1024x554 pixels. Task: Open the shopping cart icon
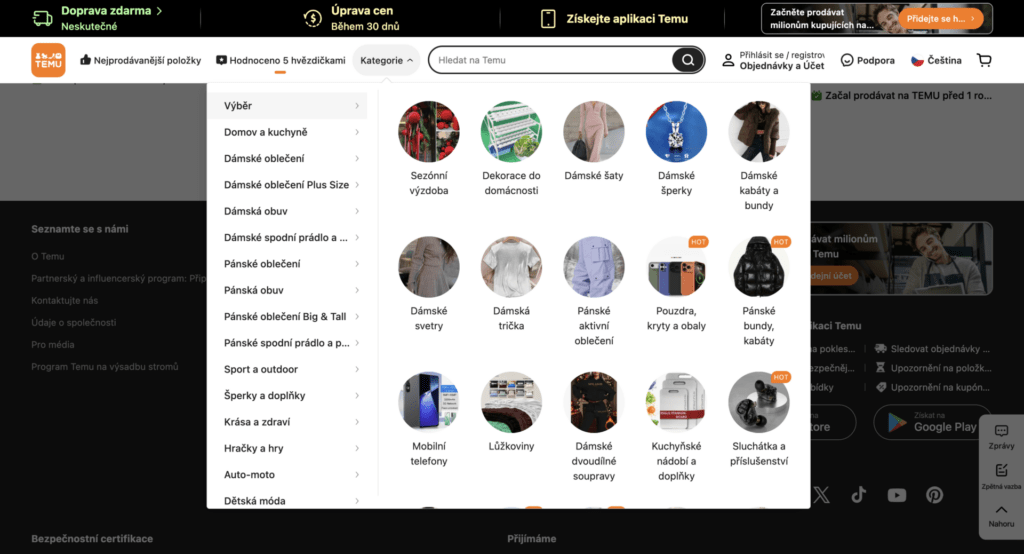point(984,60)
